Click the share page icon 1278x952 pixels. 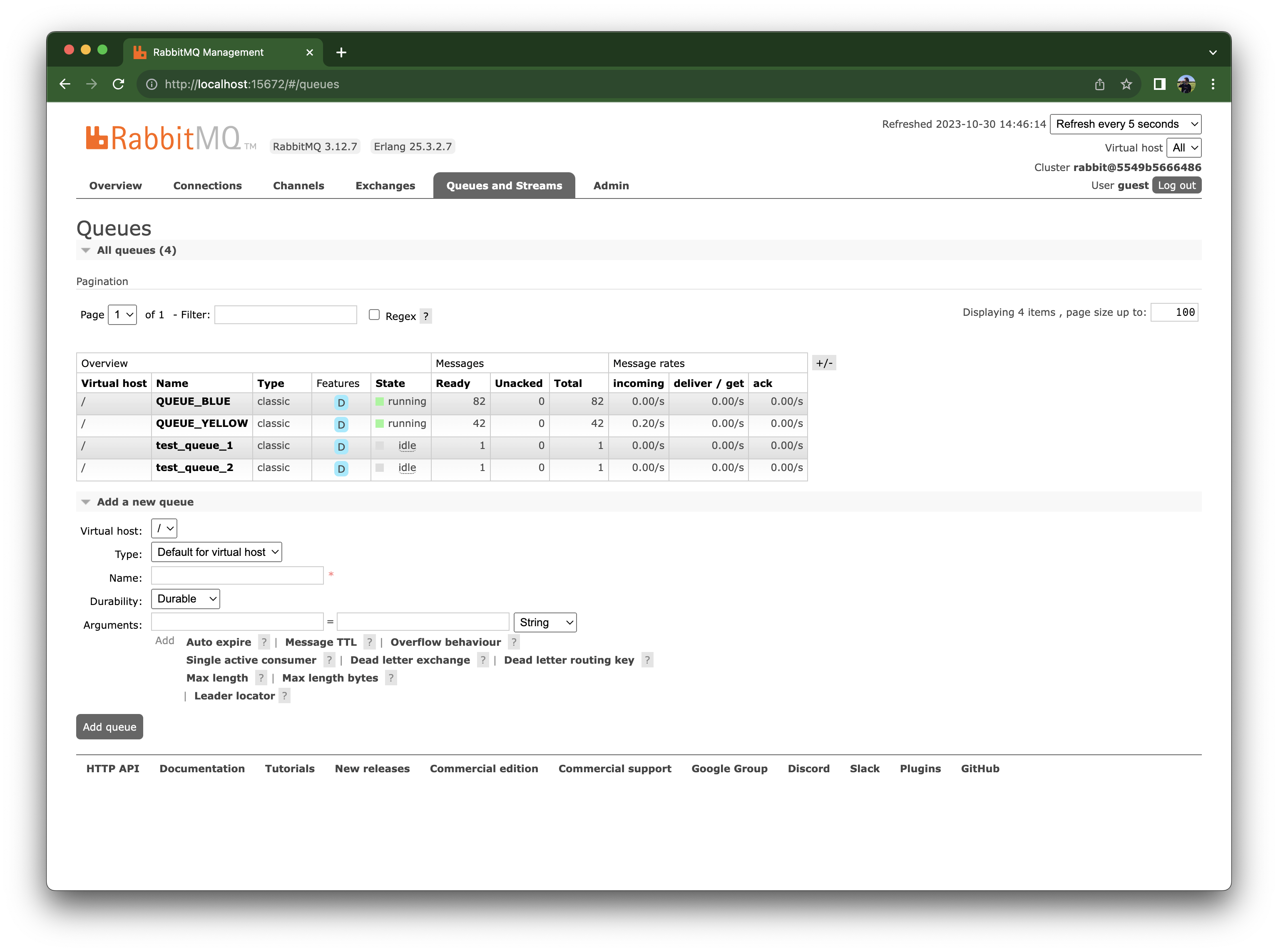point(1100,84)
